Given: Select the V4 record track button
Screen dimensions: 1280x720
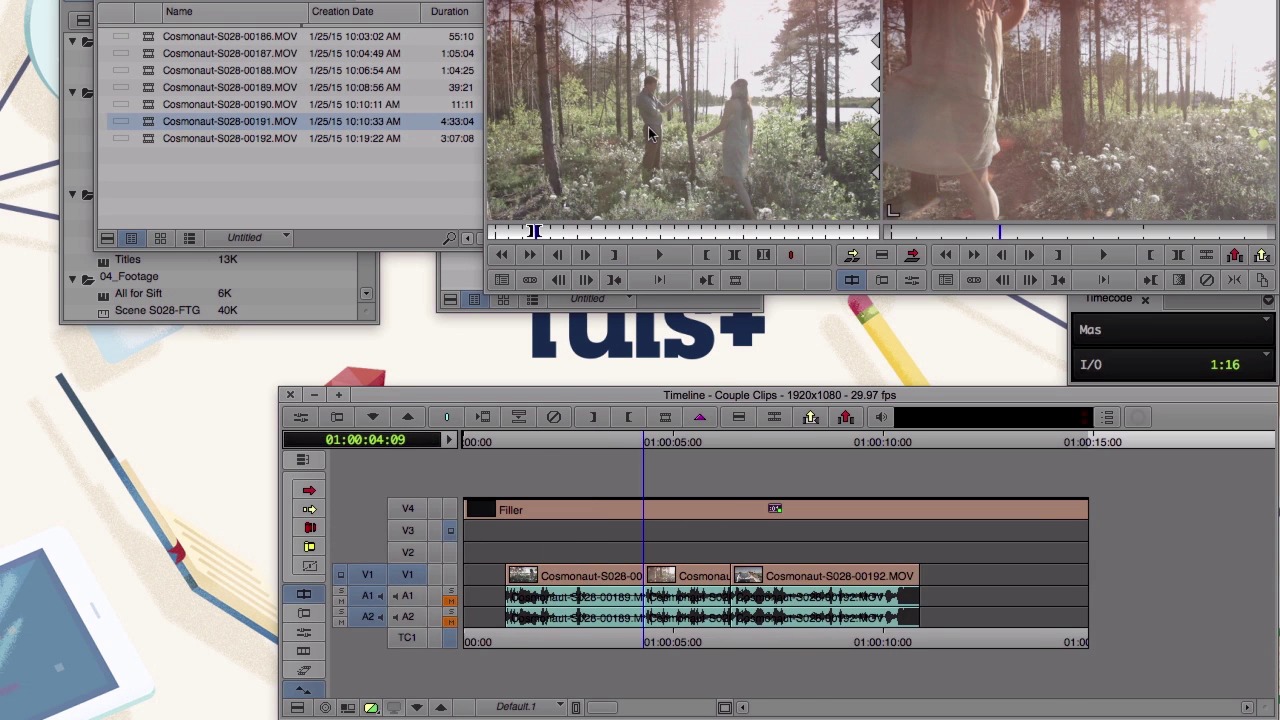Looking at the screenshot, I should (x=408, y=509).
